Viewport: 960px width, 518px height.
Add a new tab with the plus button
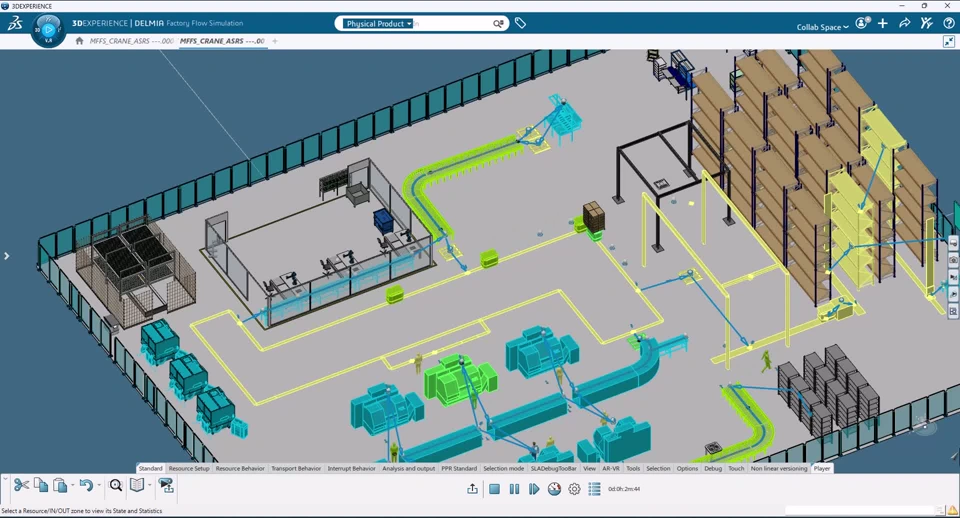pyautogui.click(x=275, y=41)
